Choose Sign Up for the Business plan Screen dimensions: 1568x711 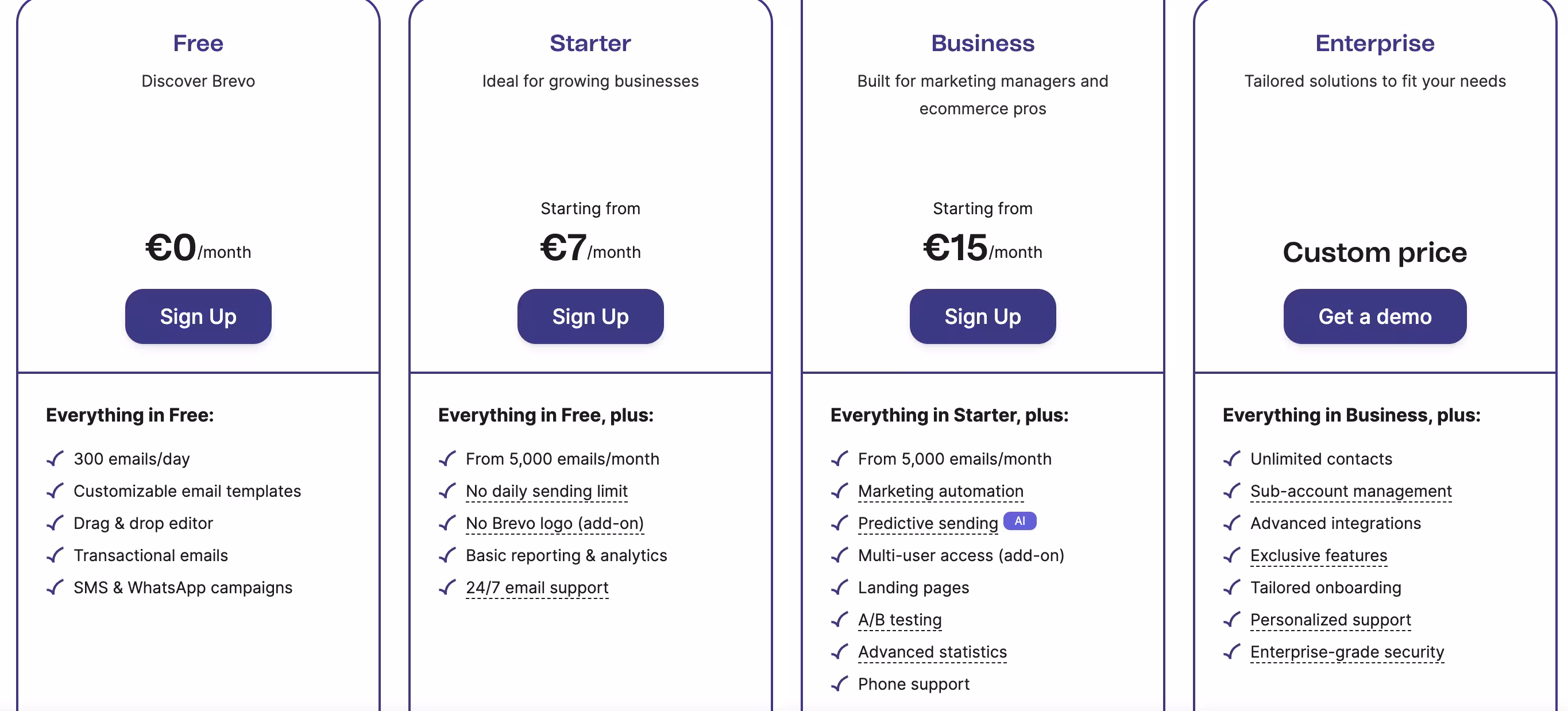(982, 316)
